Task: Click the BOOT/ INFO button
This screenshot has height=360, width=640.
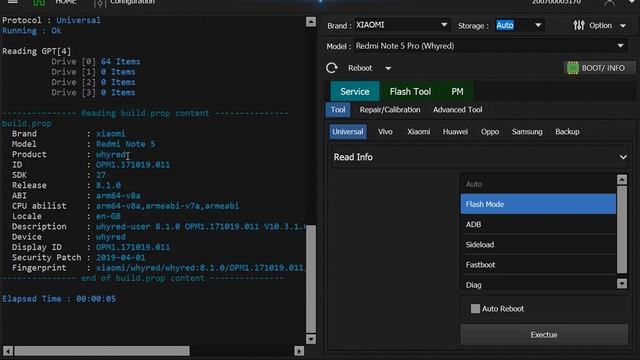Action: coord(599,68)
